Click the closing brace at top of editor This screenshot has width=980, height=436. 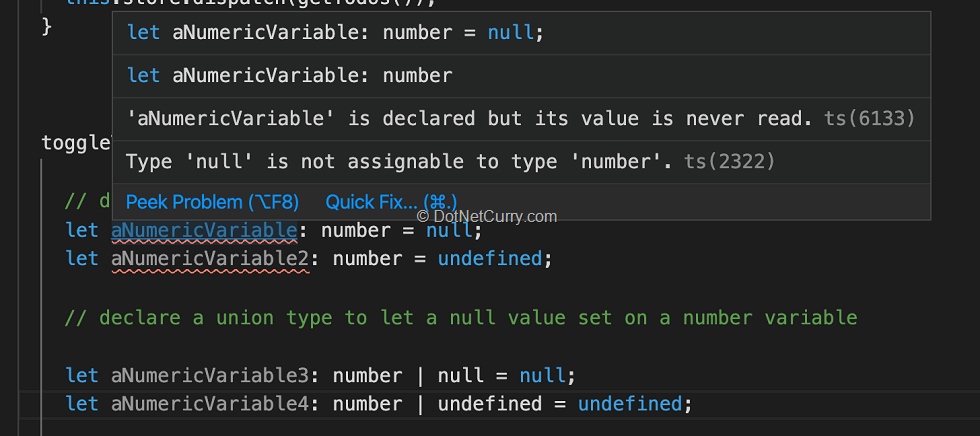(46, 26)
